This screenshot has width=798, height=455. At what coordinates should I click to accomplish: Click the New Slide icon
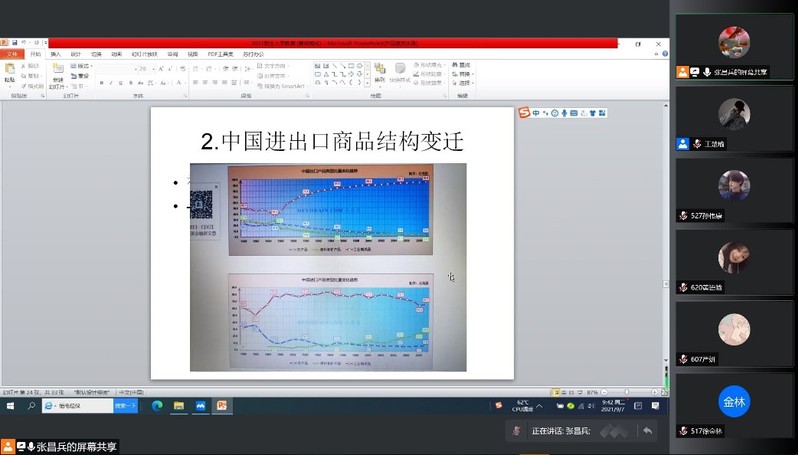[58, 72]
